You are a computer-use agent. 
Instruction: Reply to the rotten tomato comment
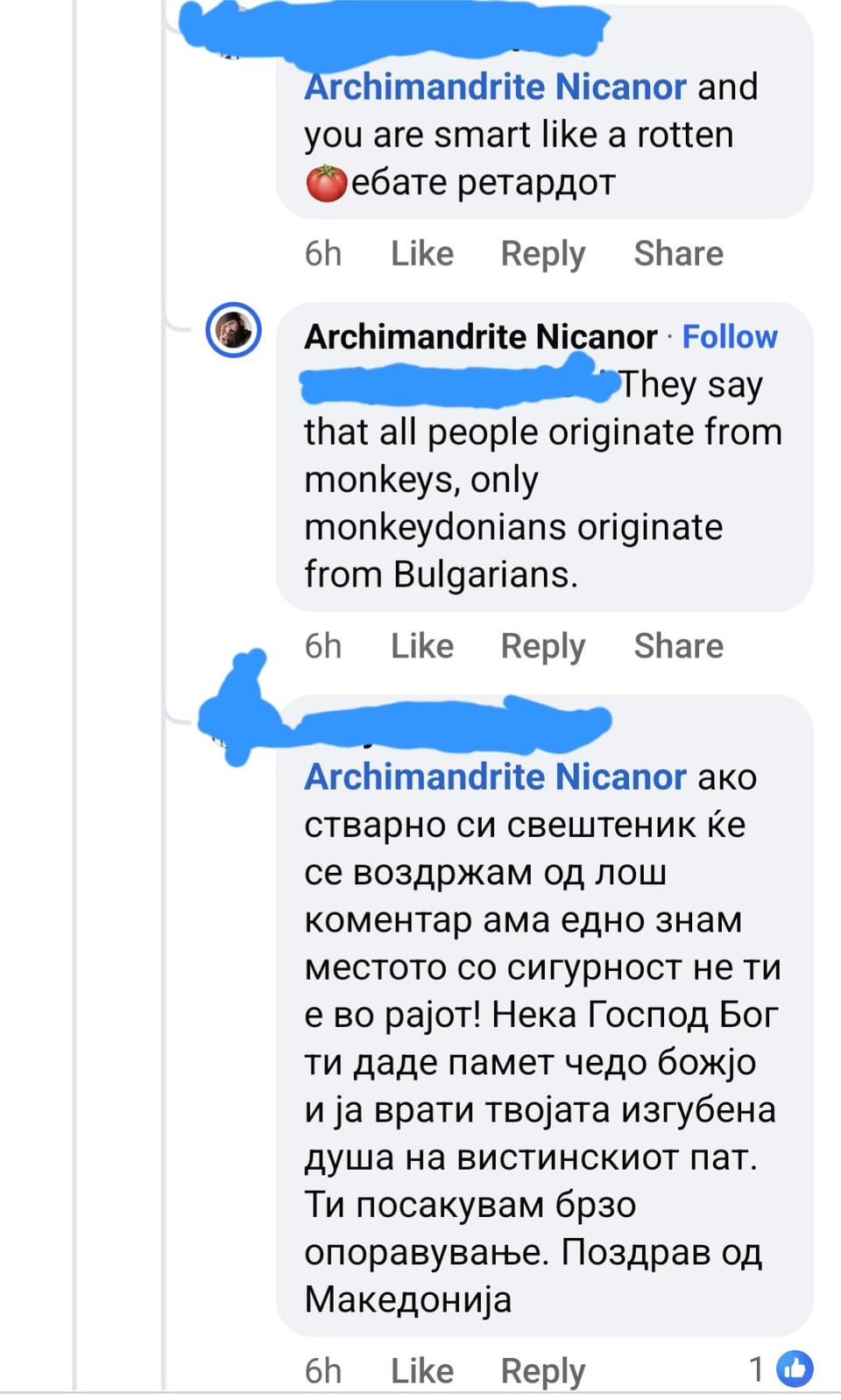(542, 255)
